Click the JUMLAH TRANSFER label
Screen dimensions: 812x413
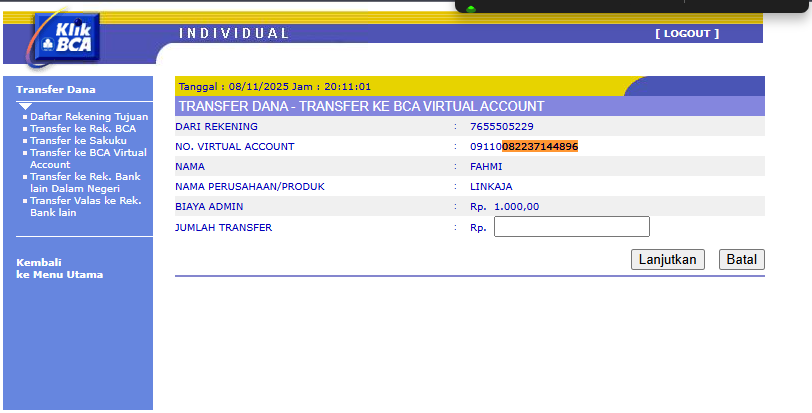[x=223, y=227]
